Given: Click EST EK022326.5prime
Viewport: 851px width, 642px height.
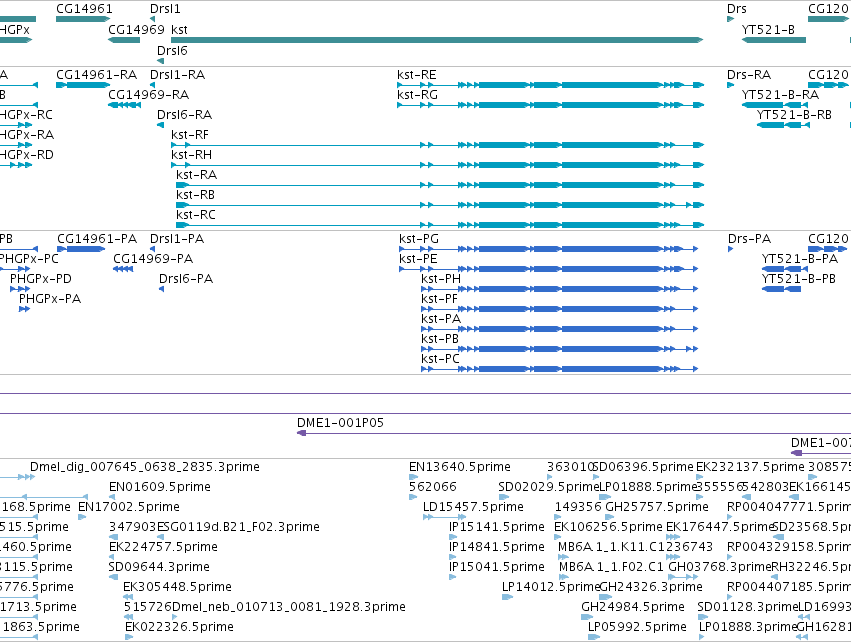Looking at the screenshot, I should point(180,627).
